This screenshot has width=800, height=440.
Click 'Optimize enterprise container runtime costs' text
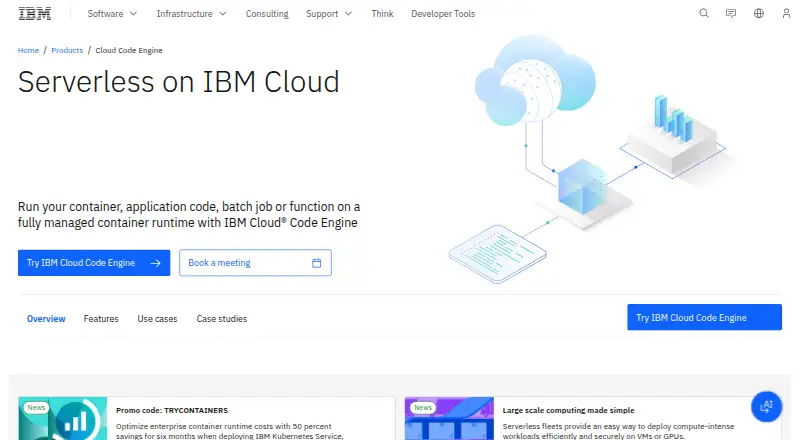coord(230,431)
